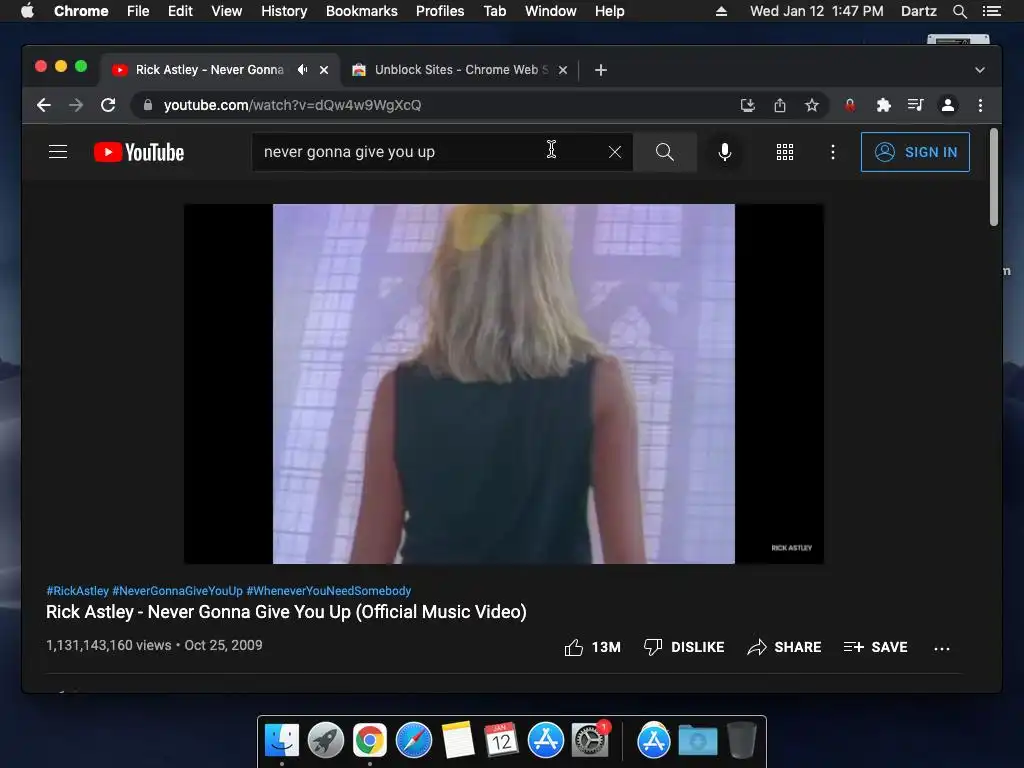Open Trash from the Dock

pos(742,741)
